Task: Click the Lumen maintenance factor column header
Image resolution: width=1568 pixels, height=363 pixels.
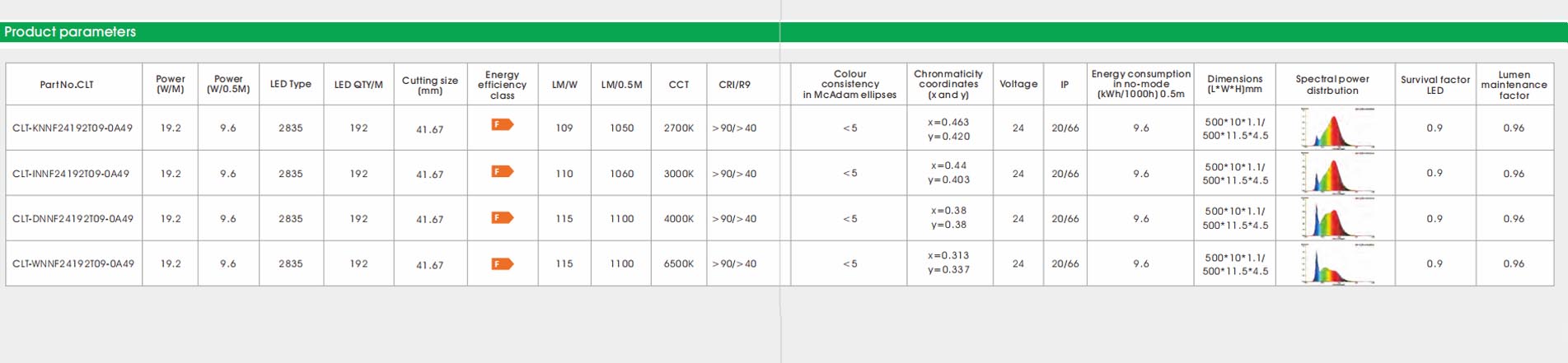Action: [x=1514, y=85]
